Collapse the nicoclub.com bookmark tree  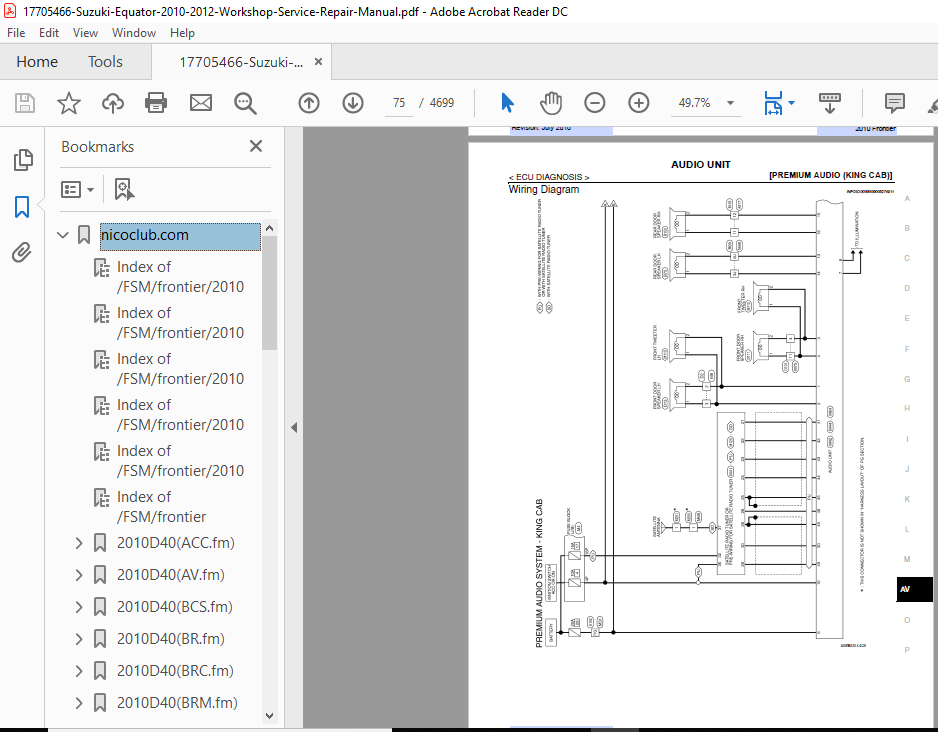62,234
